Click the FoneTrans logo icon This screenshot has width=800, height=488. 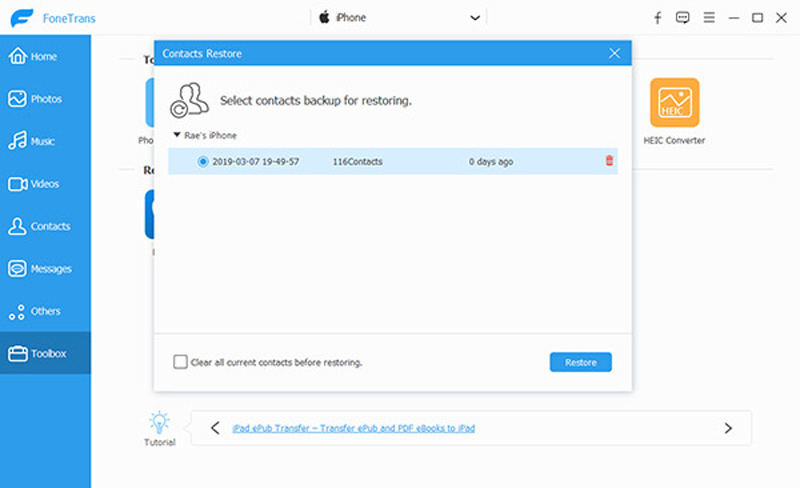tap(22, 18)
